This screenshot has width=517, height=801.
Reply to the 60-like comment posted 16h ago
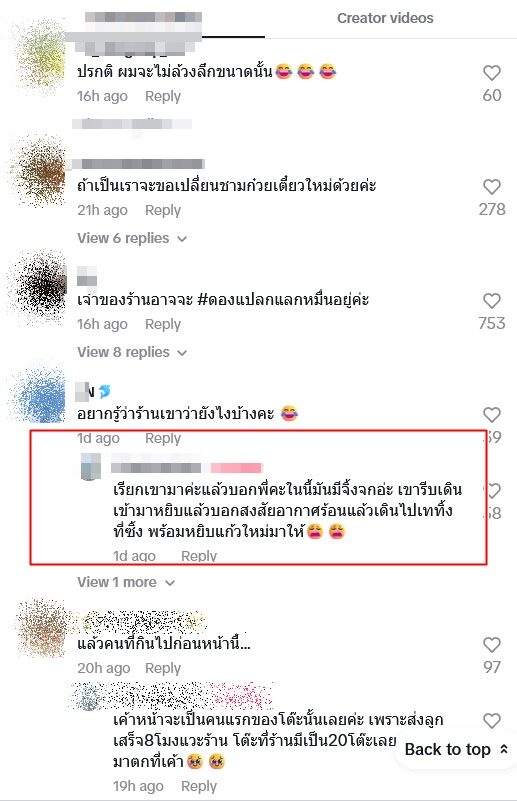click(x=163, y=96)
